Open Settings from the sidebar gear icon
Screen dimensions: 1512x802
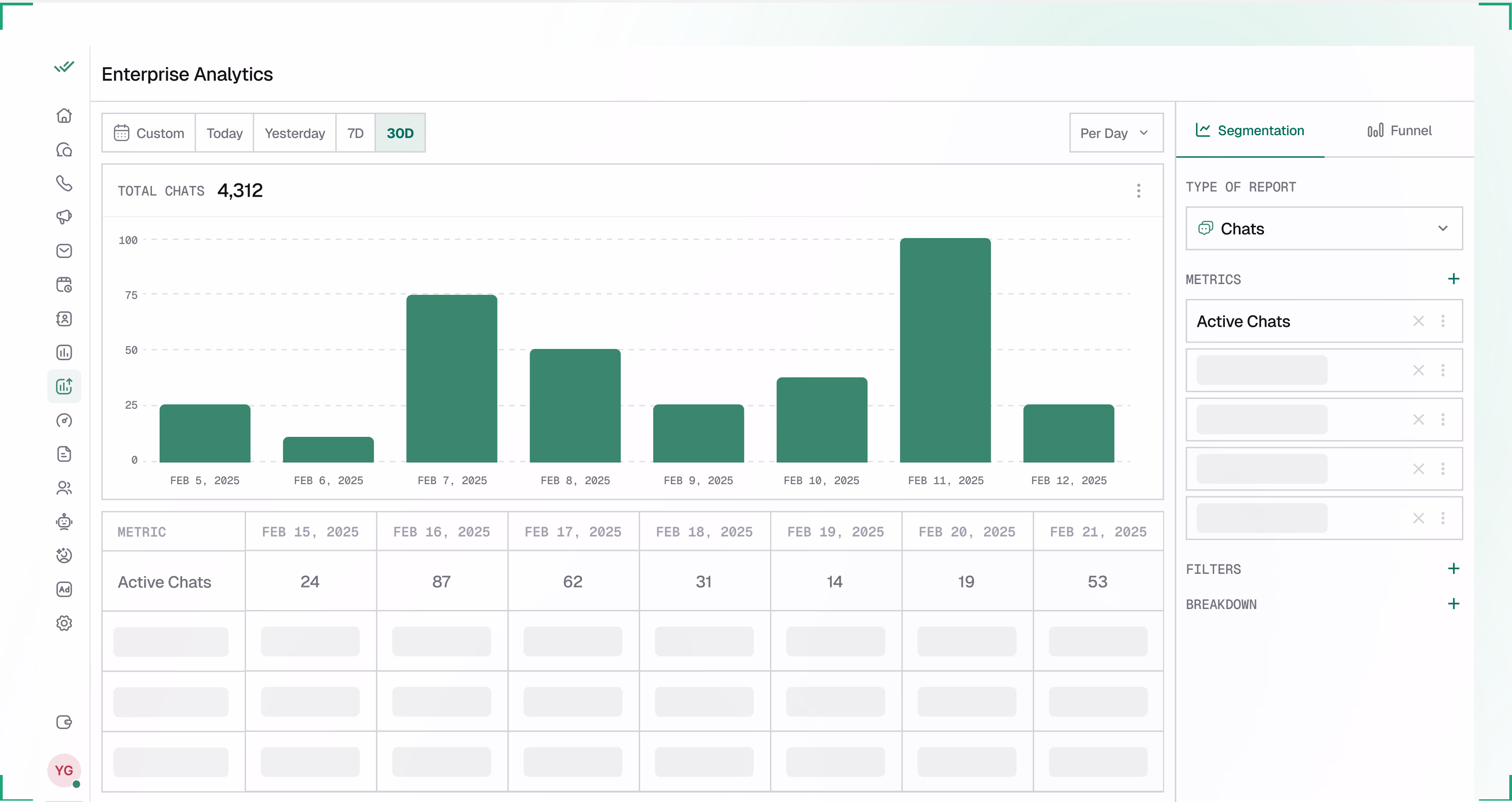click(64, 623)
